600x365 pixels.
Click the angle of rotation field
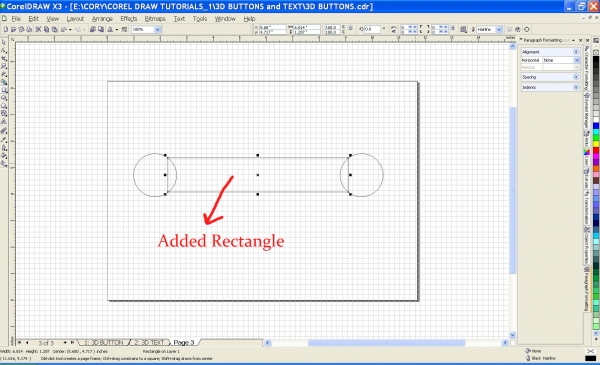pos(372,29)
